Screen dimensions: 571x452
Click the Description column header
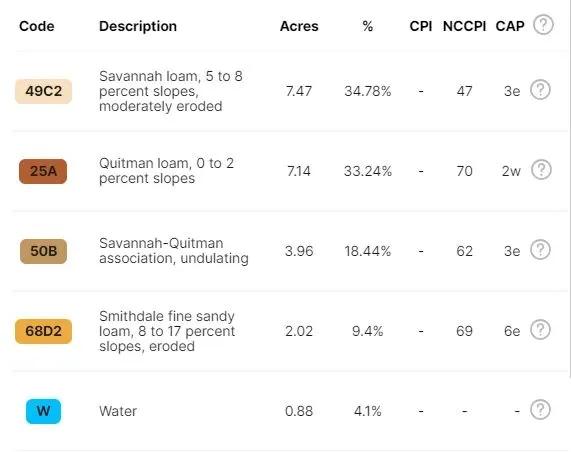tap(138, 26)
